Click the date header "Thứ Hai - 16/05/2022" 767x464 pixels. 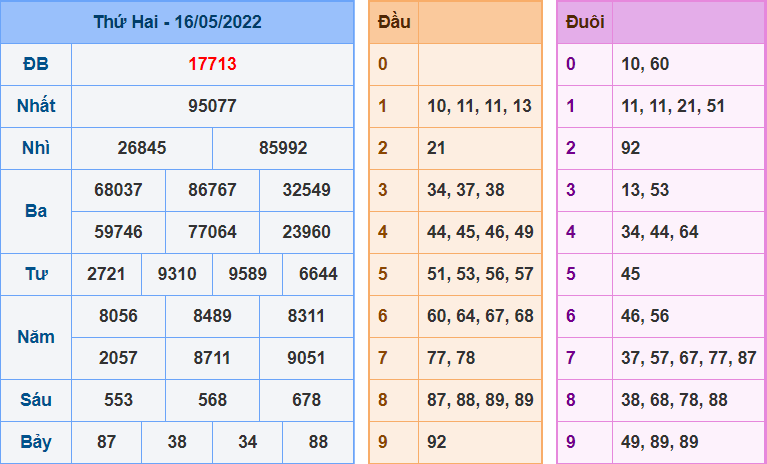pyautogui.click(x=178, y=22)
